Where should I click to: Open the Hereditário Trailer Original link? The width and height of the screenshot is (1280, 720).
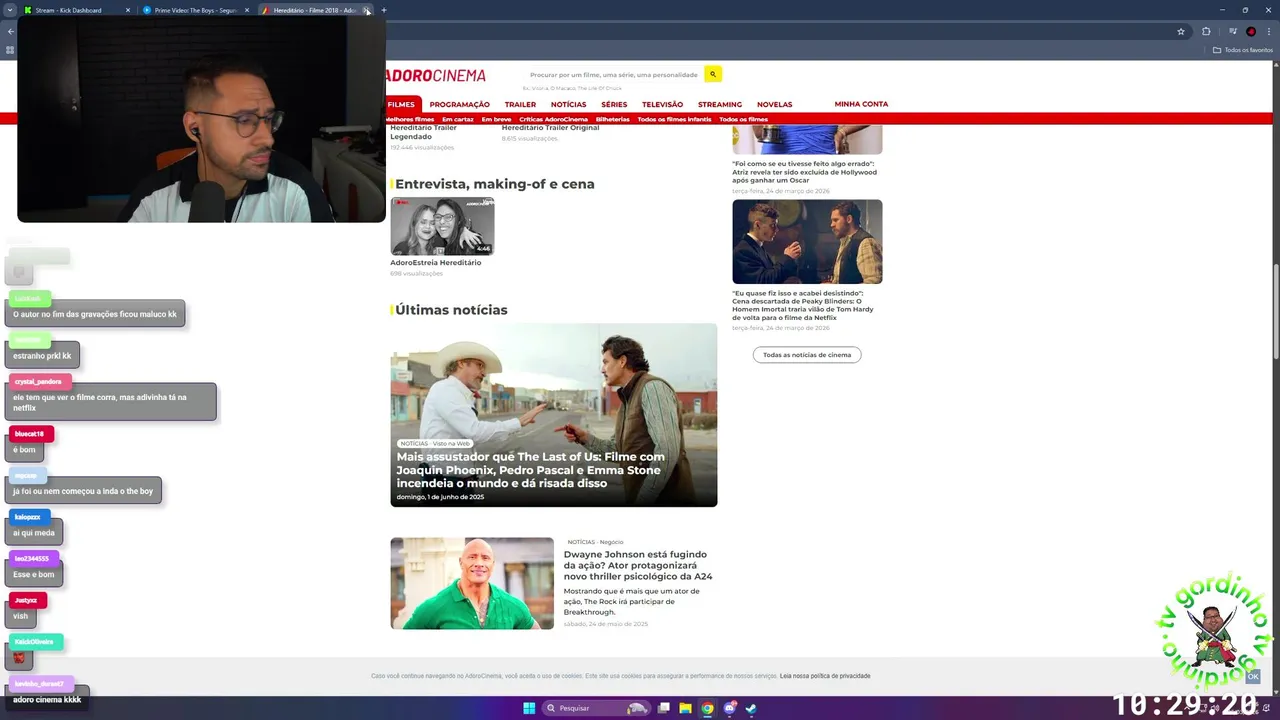[550, 128]
